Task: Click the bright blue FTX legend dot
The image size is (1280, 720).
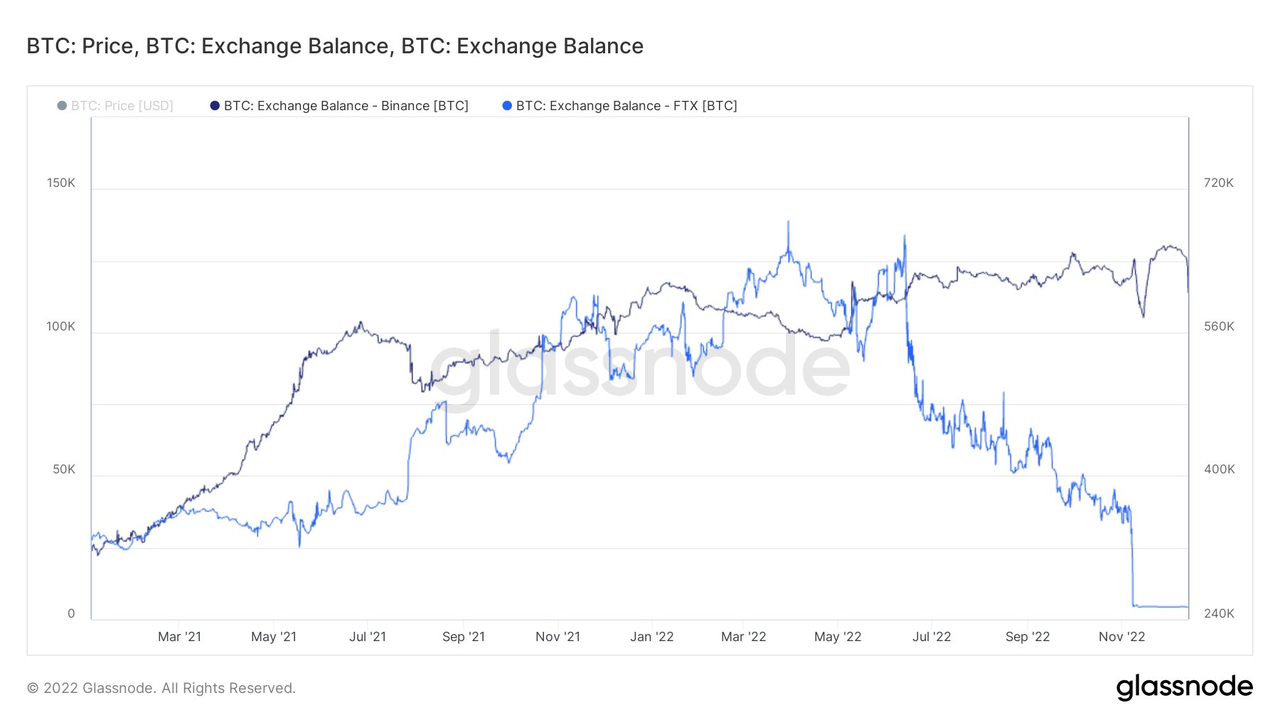Action: (x=507, y=106)
